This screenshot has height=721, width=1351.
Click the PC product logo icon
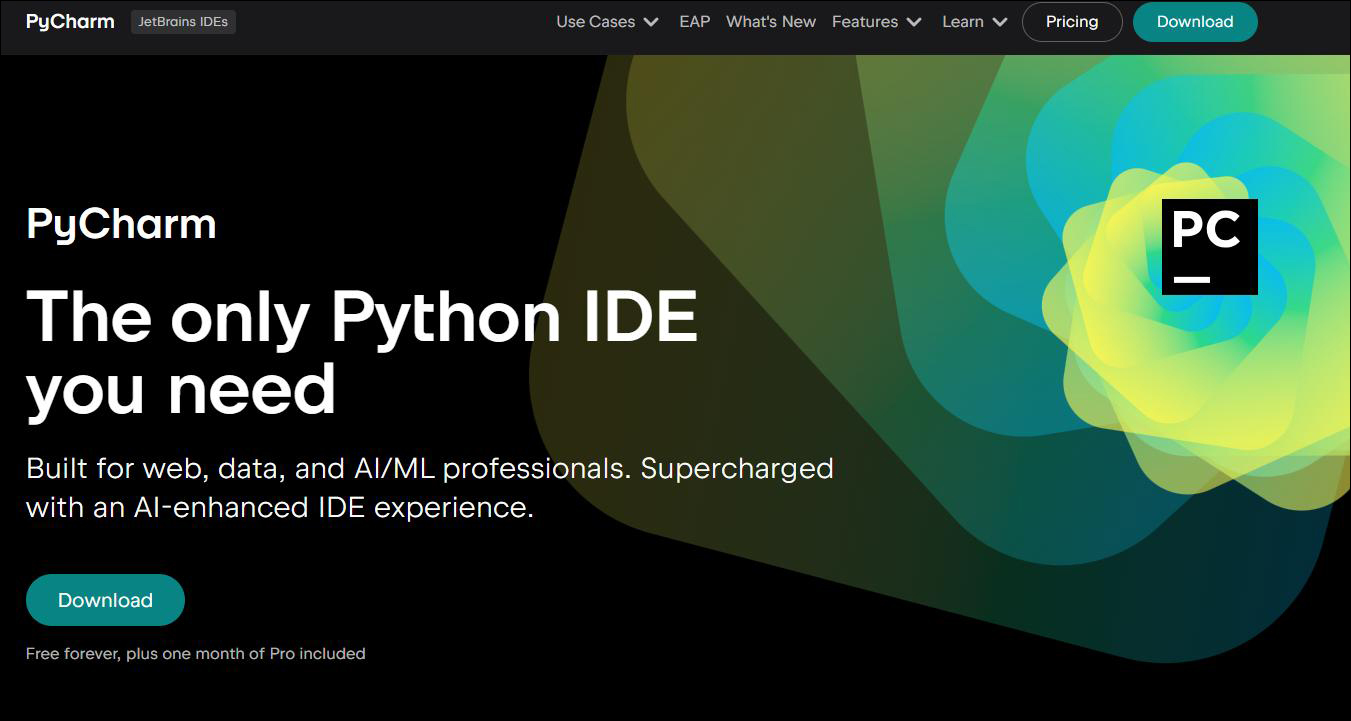coord(1210,247)
